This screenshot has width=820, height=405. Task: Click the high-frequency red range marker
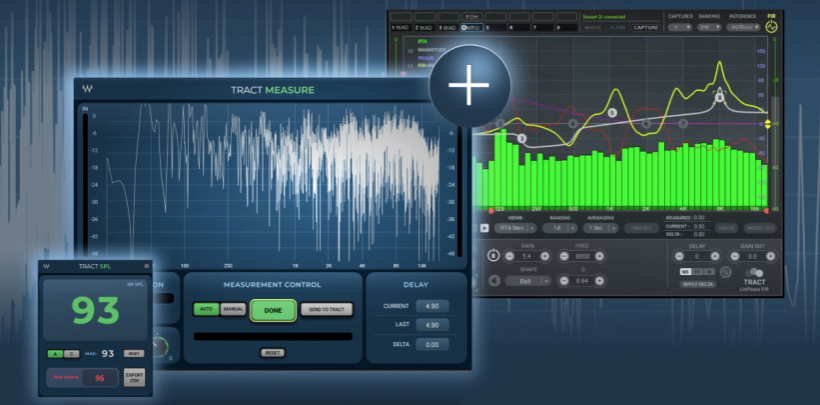click(x=766, y=211)
